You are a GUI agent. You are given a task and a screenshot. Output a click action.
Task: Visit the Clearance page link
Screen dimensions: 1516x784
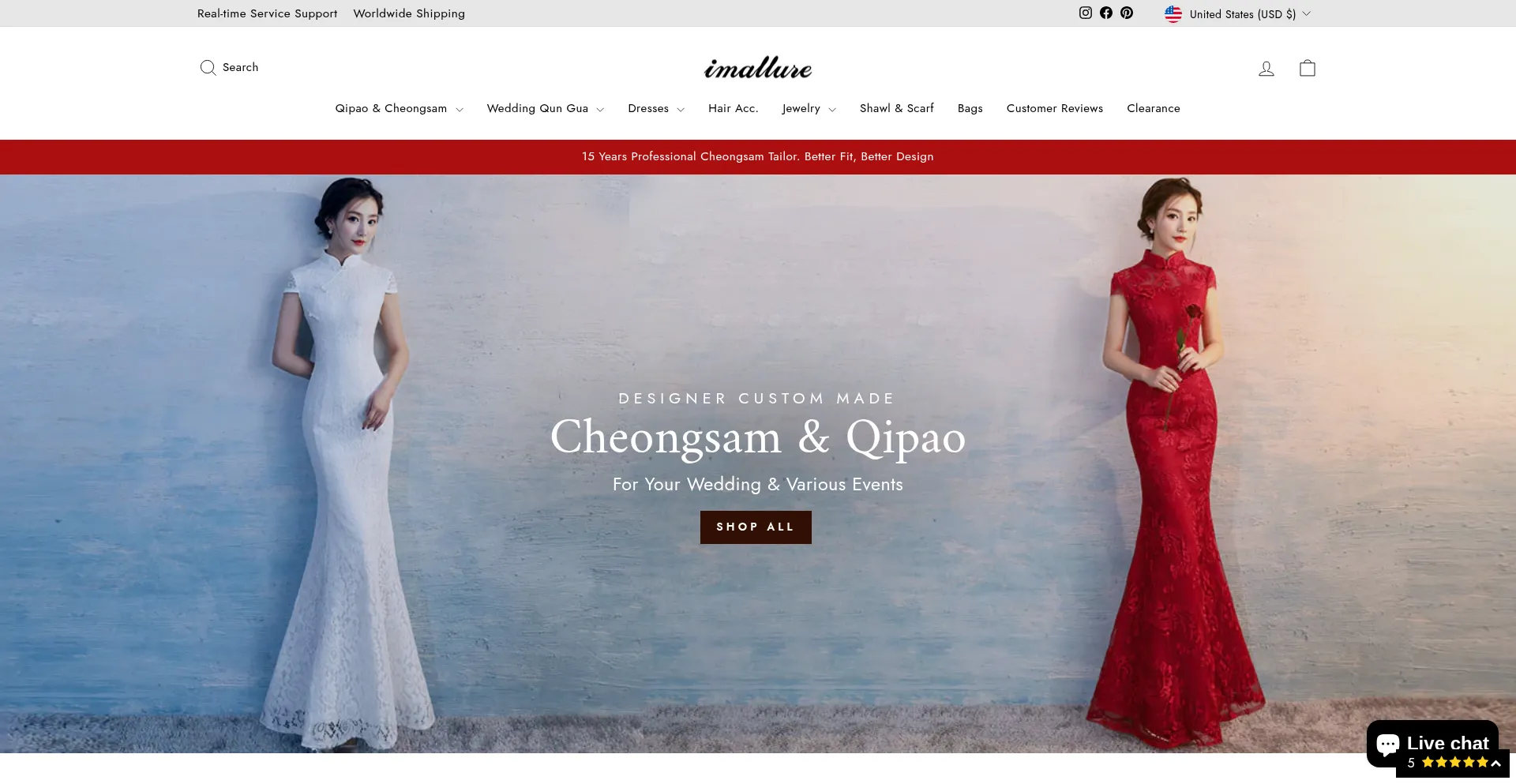click(1153, 109)
